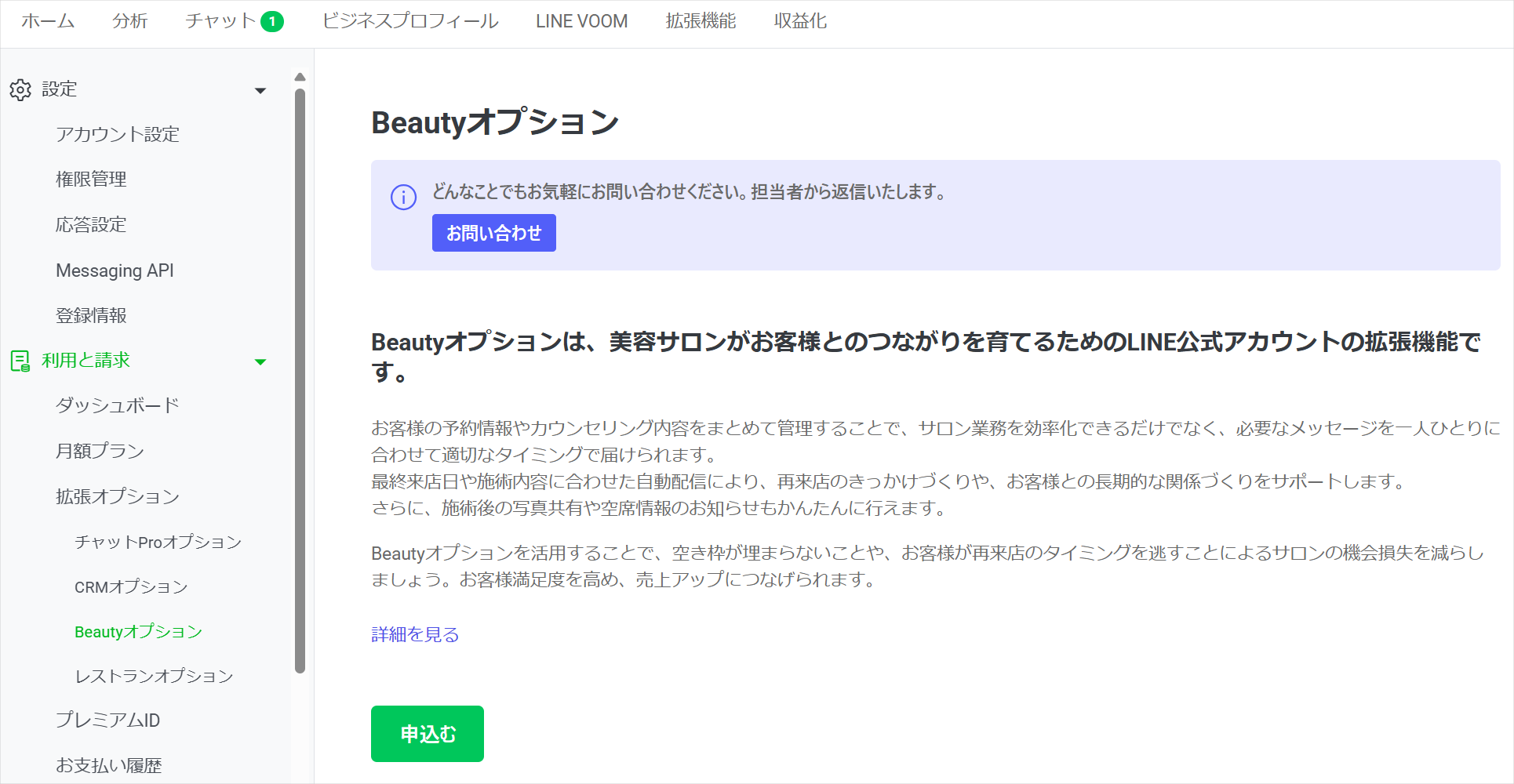Image resolution: width=1514 pixels, height=784 pixels.
Task: Select アカウント設定 in sidebar
Action: click(x=118, y=134)
